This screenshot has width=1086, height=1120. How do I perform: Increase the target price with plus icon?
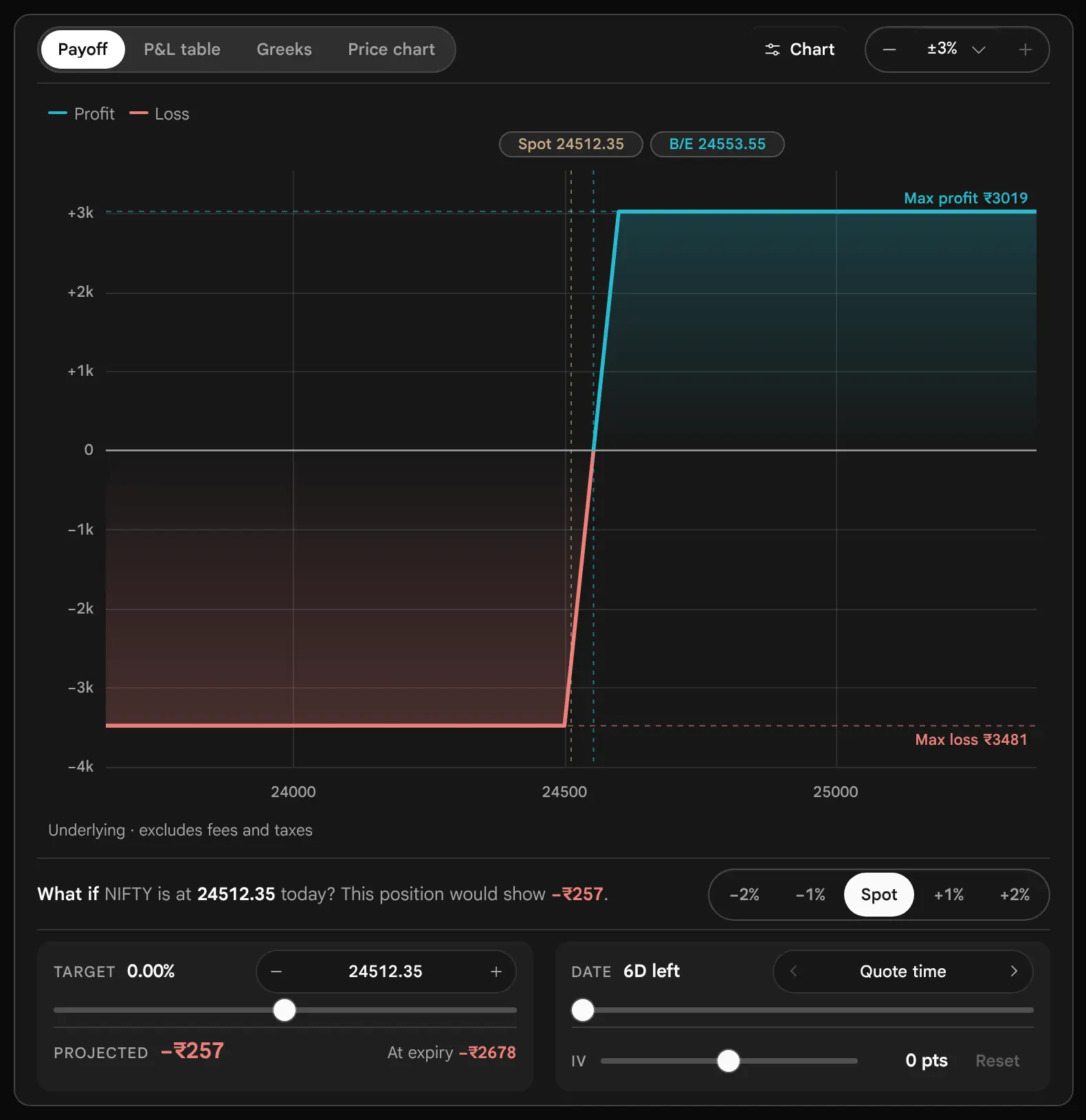[x=496, y=972]
